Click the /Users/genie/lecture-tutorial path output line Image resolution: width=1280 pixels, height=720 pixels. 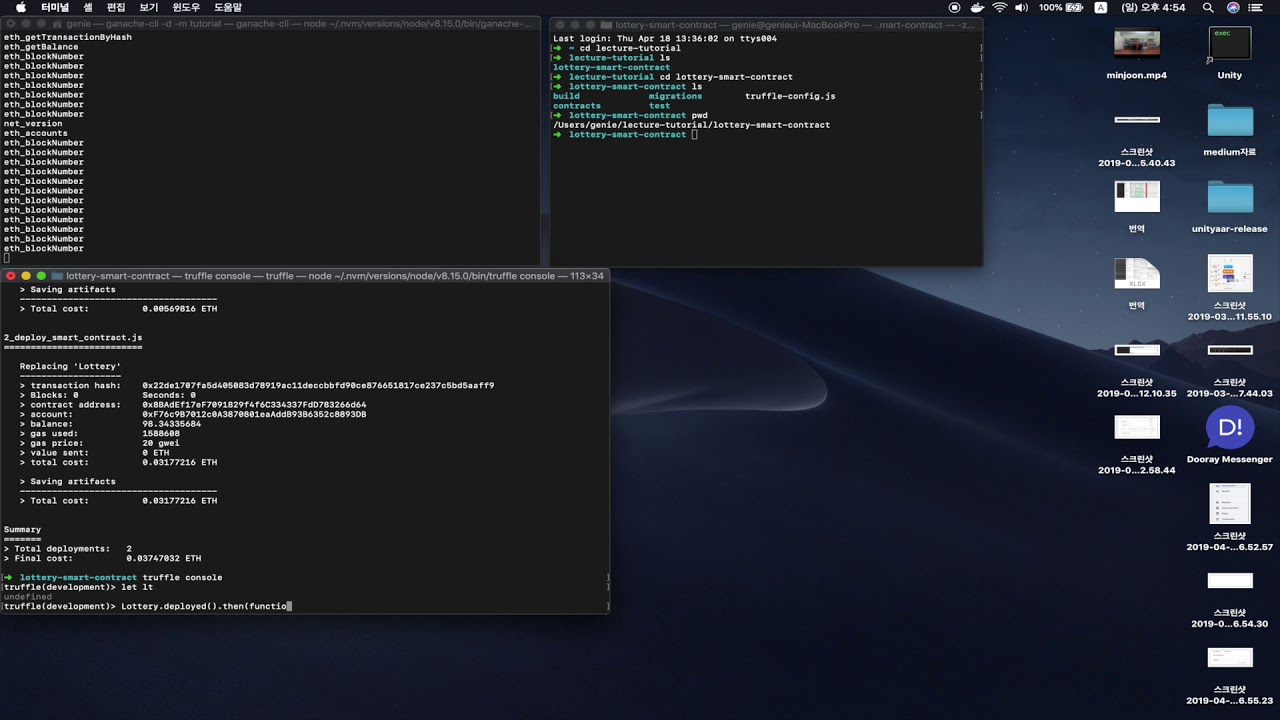click(x=691, y=125)
